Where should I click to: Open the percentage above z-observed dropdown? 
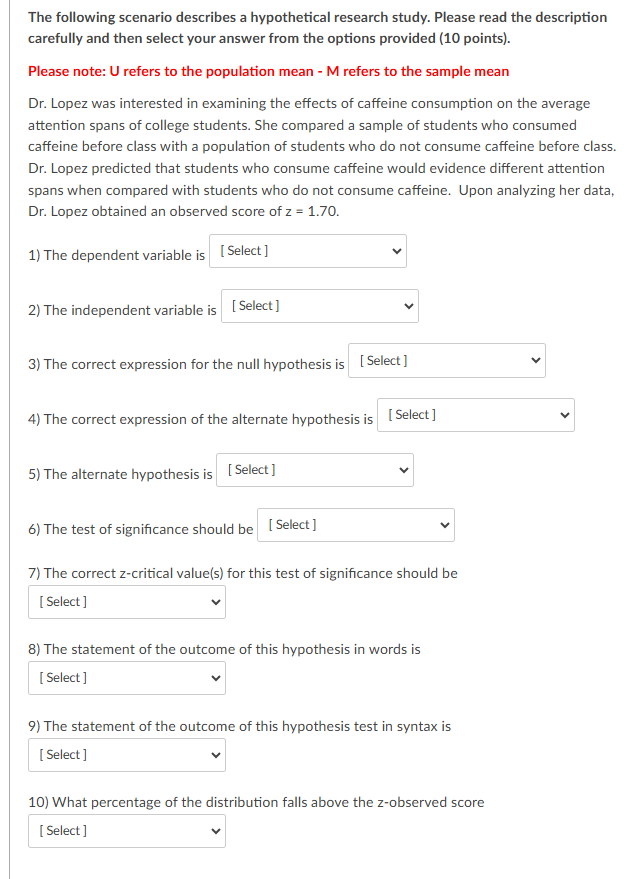tap(126, 830)
